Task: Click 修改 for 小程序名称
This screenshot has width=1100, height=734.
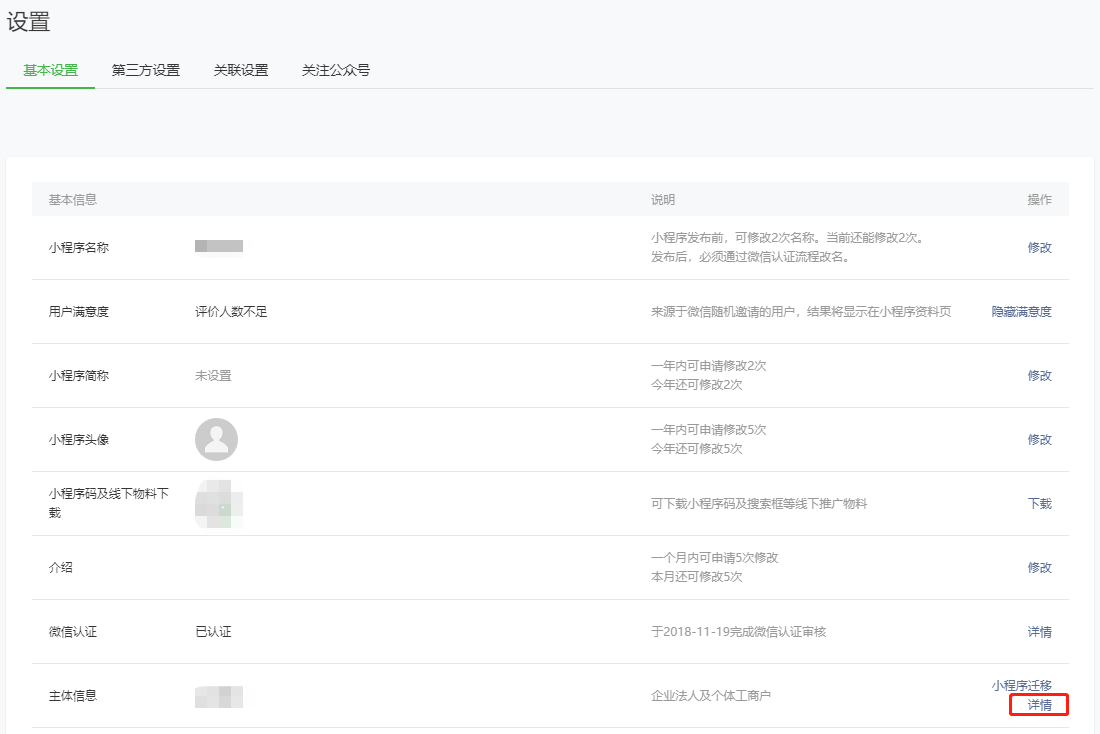Action: point(1039,247)
